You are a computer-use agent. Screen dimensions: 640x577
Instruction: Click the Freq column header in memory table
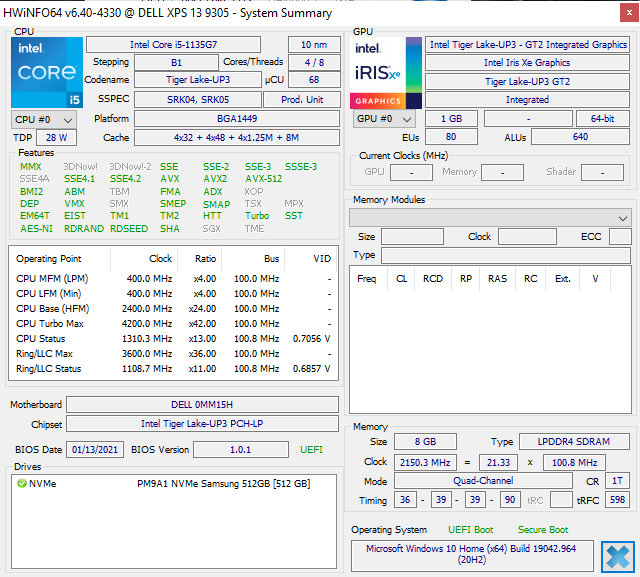coord(367,279)
